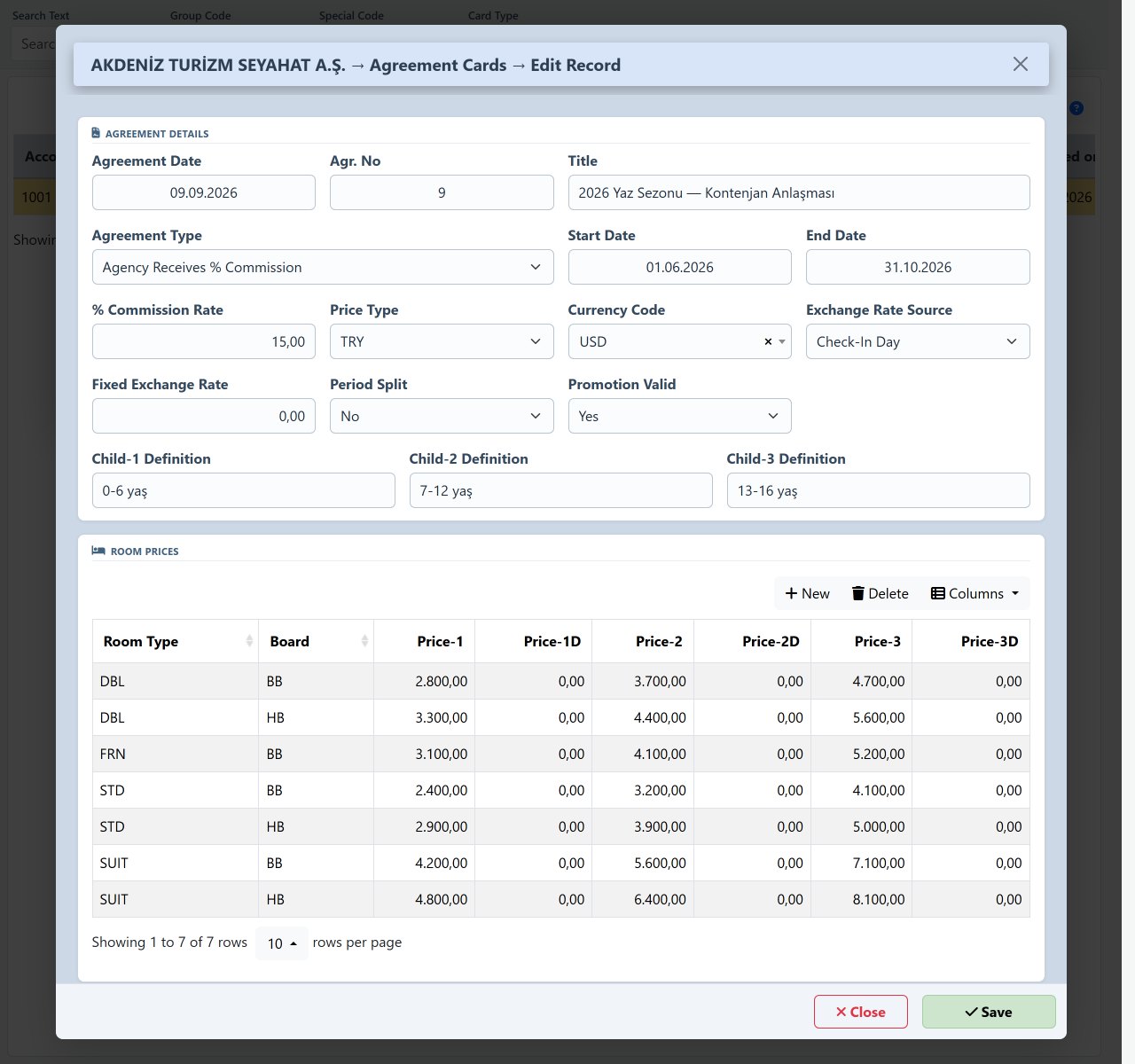Click the red Close button

coord(861,1012)
